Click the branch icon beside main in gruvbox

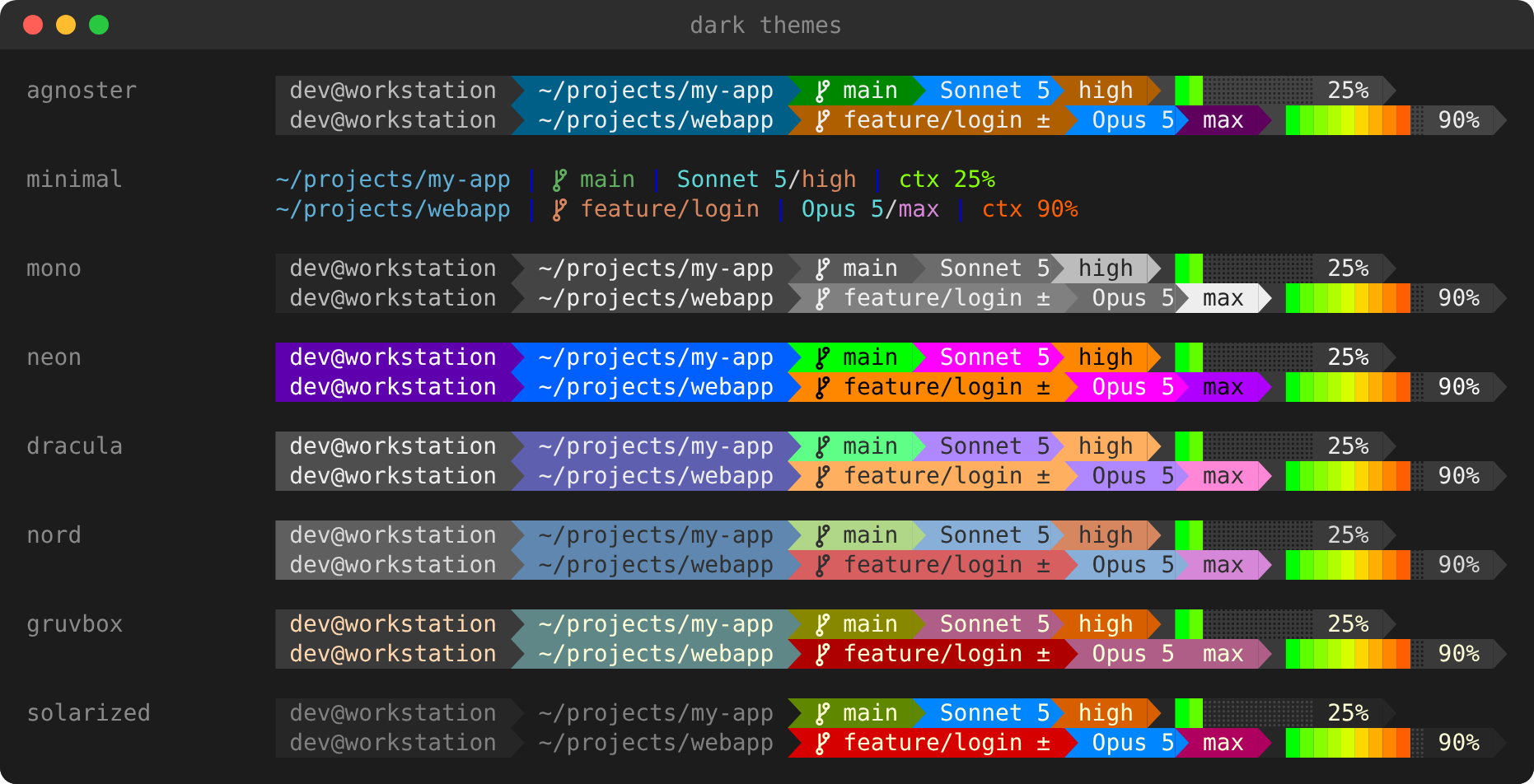(822, 624)
